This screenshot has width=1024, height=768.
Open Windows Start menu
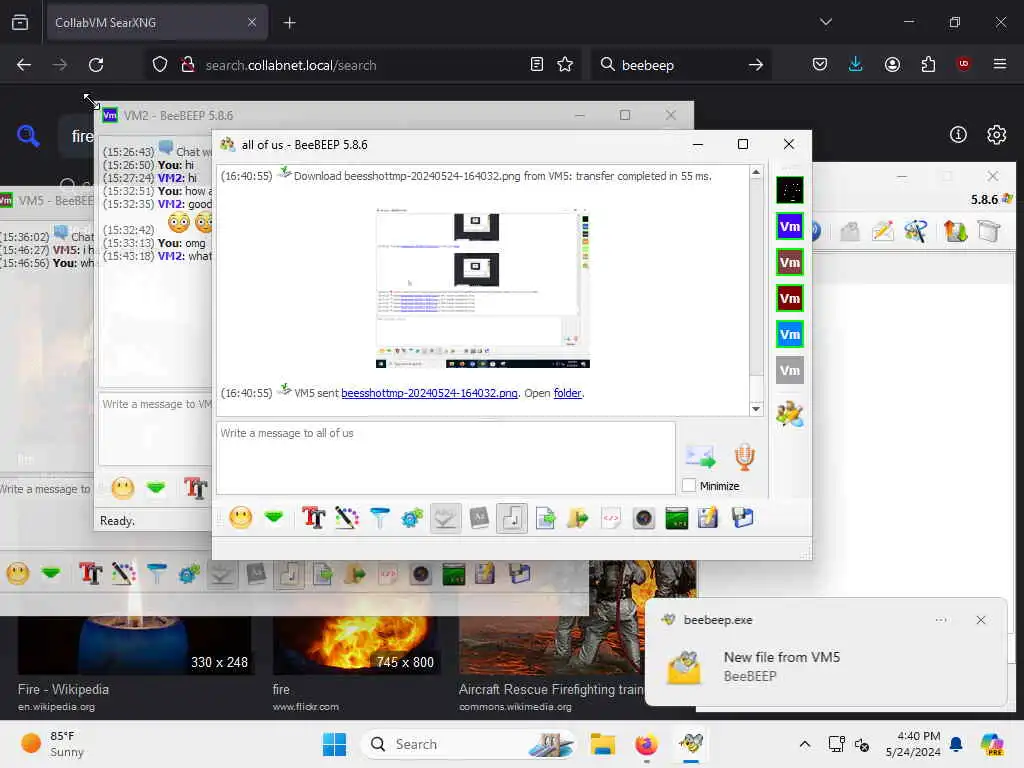click(334, 744)
